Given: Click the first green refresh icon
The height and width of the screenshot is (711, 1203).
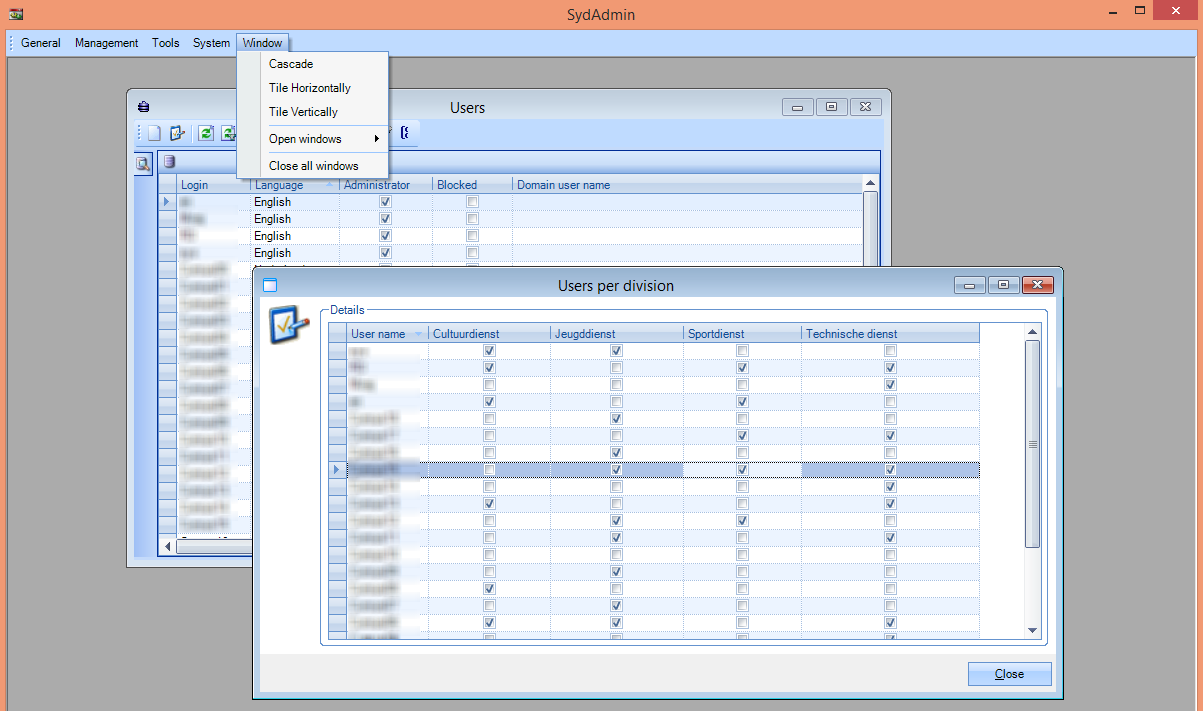Looking at the screenshot, I should [205, 133].
